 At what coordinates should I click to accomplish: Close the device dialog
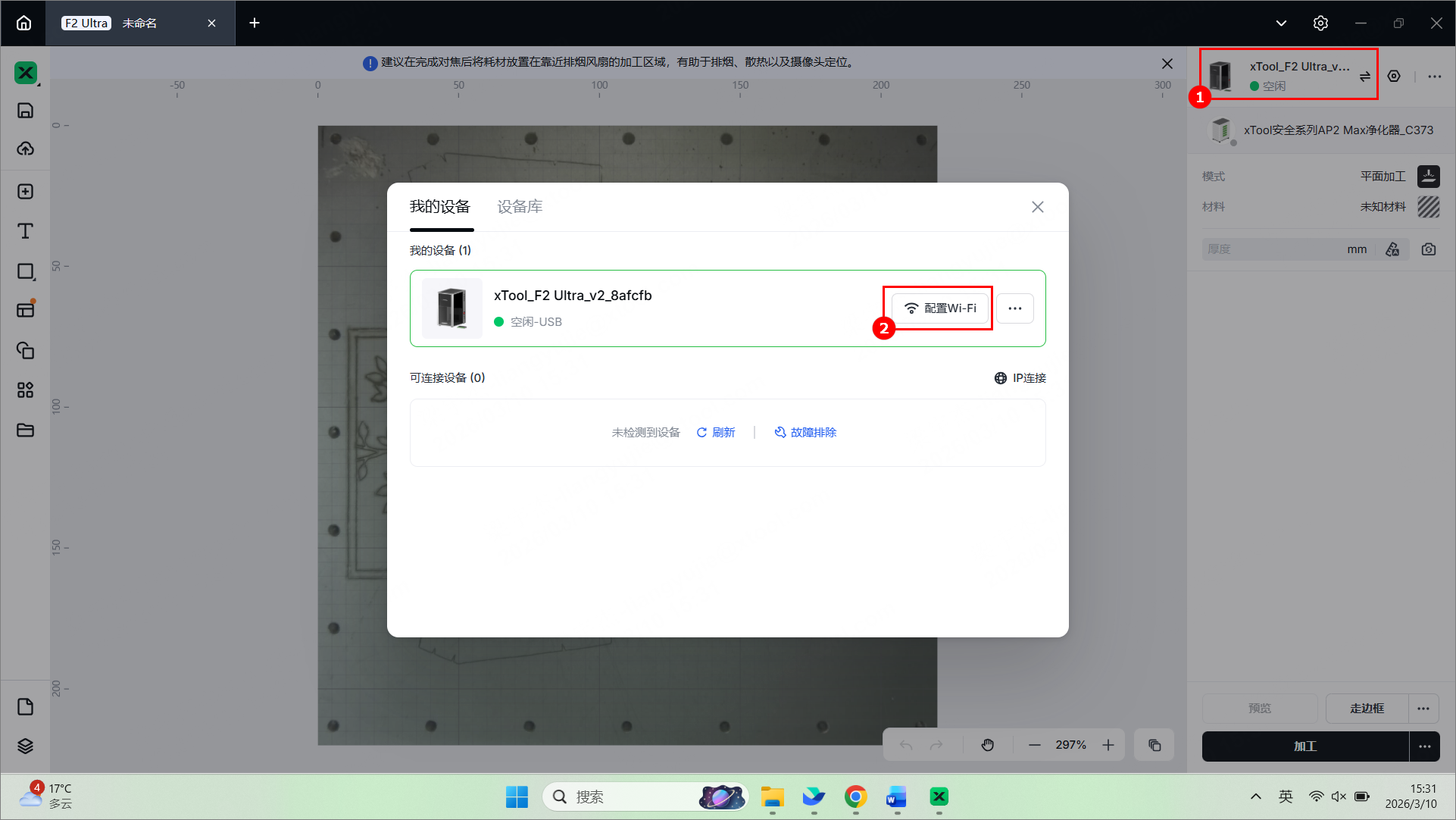pos(1037,207)
